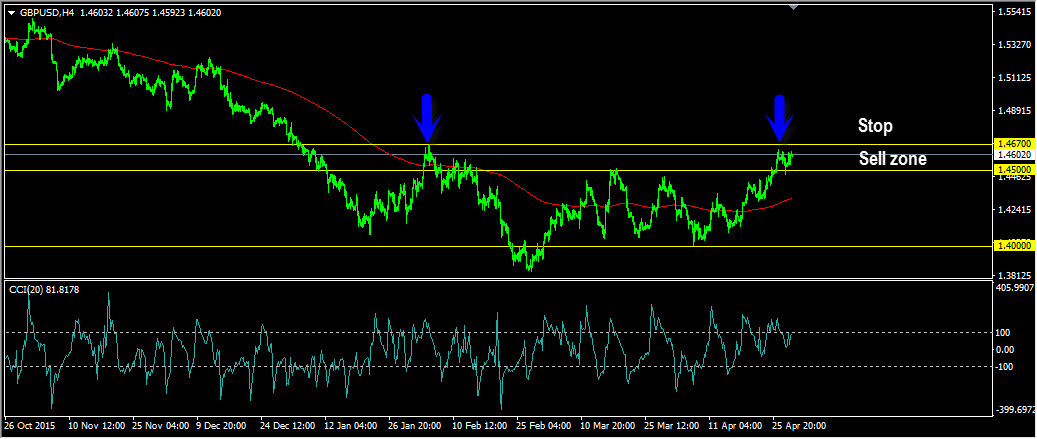Image resolution: width=1037 pixels, height=439 pixels.
Task: Click the 100 level on CCI scale
Action: coord(1003,332)
